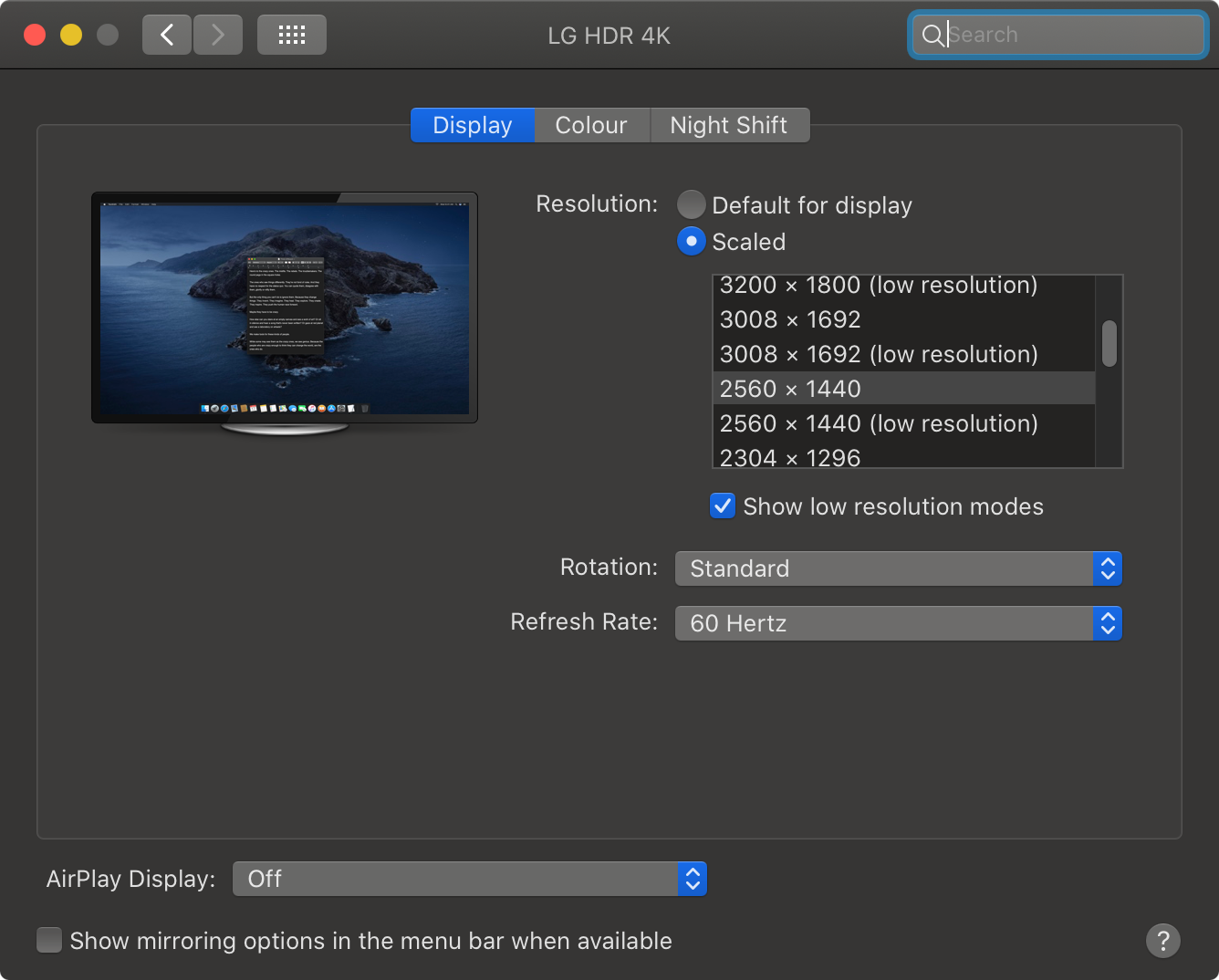
Task: Open the Rotation dropdown
Action: (899, 568)
